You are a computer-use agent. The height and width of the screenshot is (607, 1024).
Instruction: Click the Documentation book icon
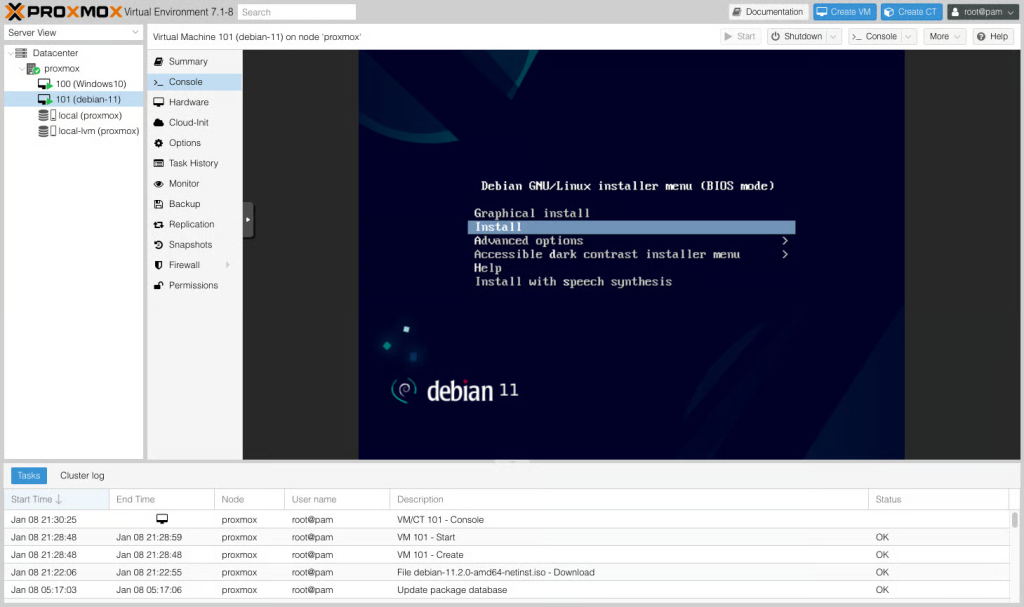(737, 12)
